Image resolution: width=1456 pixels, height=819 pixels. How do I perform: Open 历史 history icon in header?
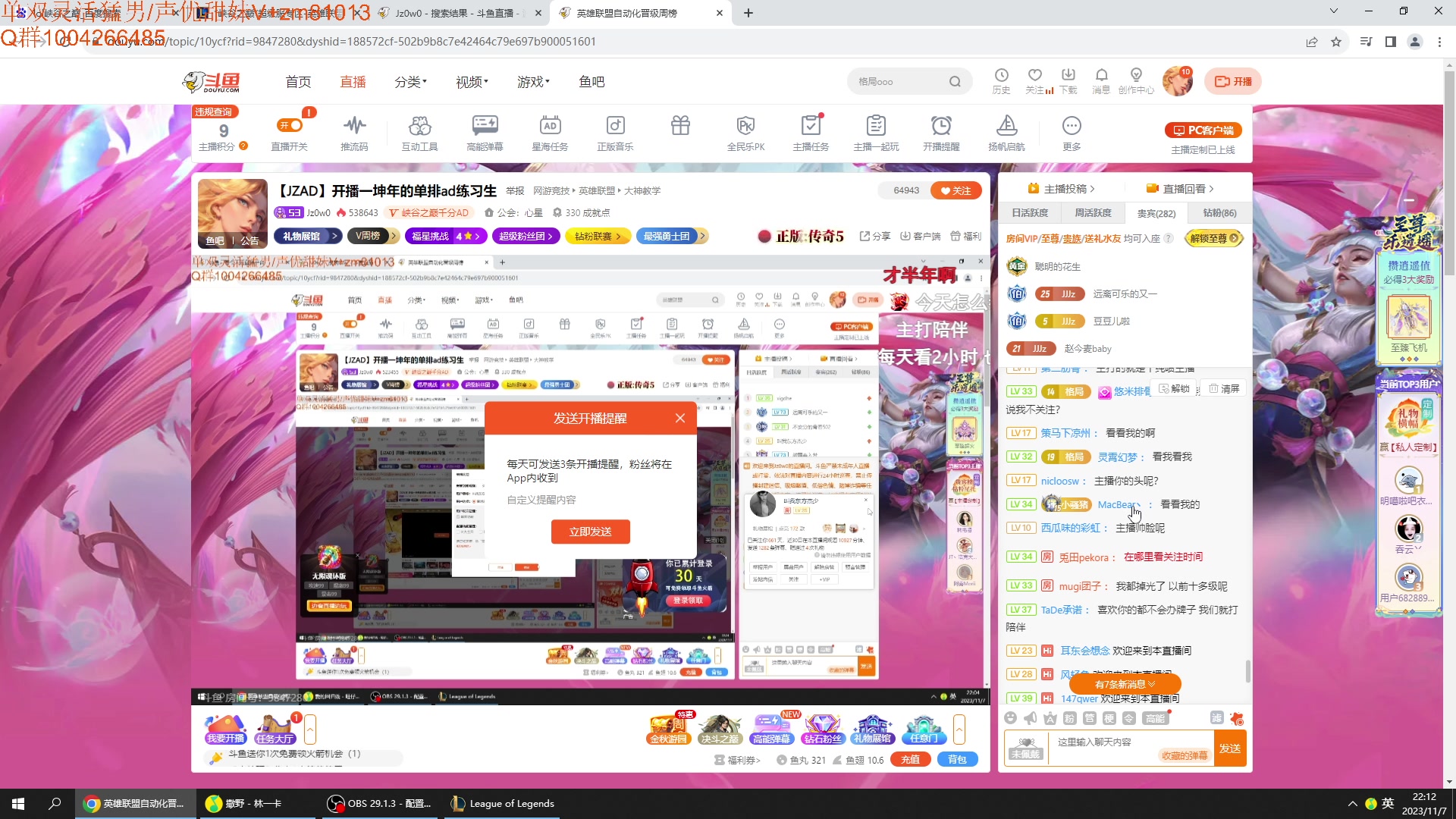point(1001,80)
